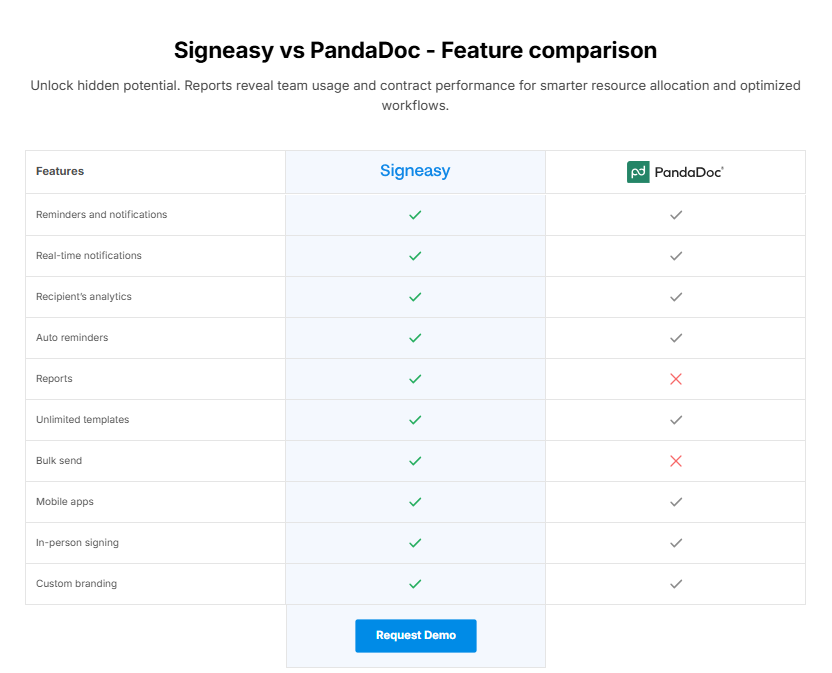Select the green checkmark beside Real-time notifications
The image size is (832, 673).
click(415, 255)
